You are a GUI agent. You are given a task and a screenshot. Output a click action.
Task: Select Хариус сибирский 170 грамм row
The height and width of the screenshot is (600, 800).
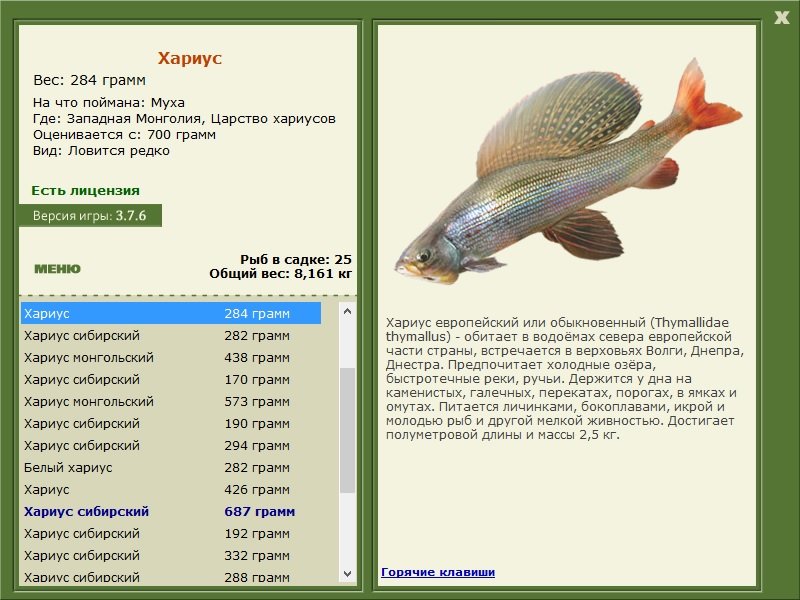tap(171, 379)
